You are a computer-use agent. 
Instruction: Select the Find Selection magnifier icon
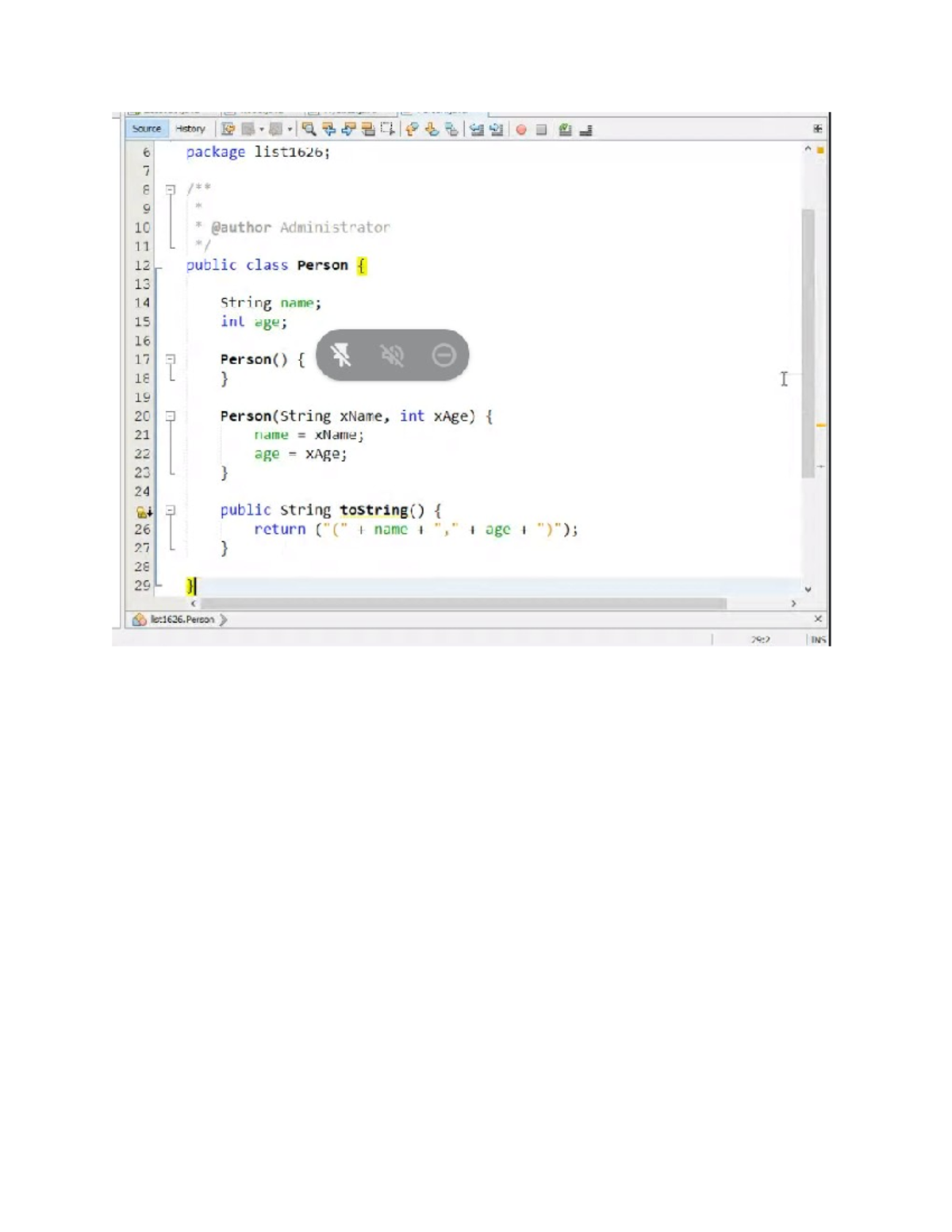tap(308, 129)
